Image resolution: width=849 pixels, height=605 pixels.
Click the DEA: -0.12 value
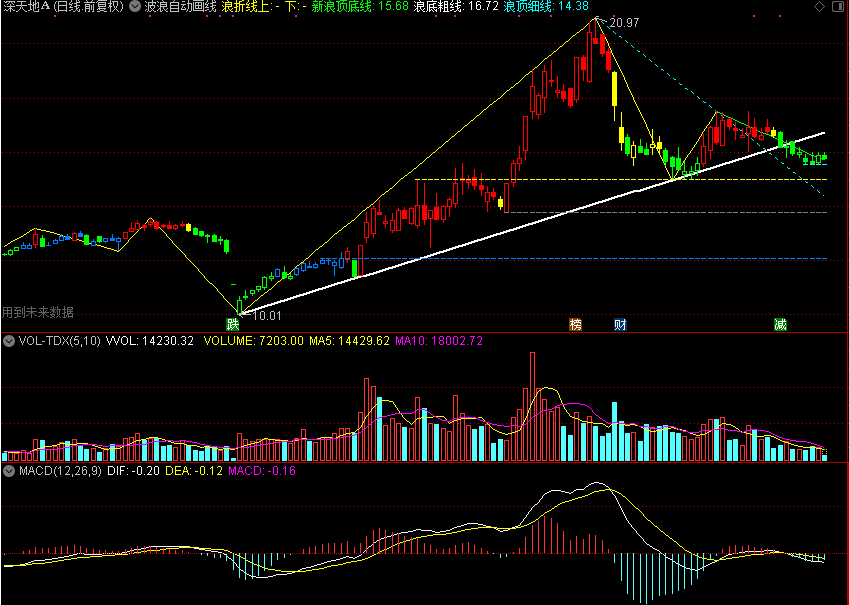[x=194, y=471]
